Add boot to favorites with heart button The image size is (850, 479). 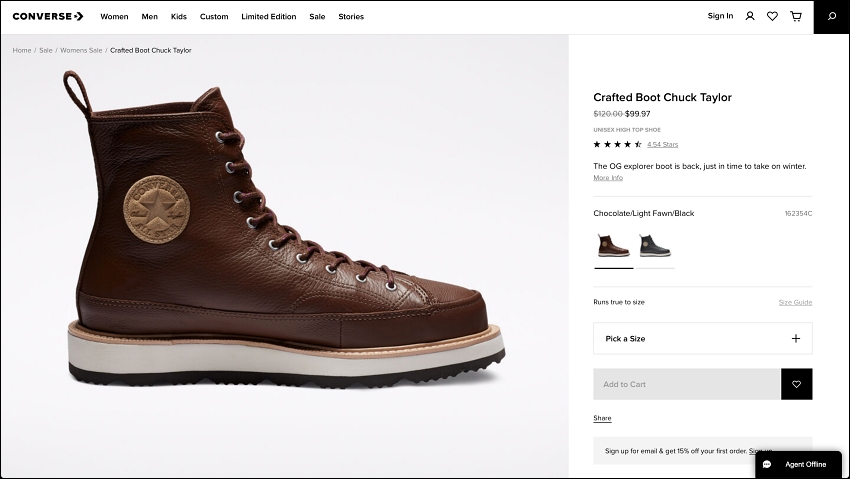[796, 384]
